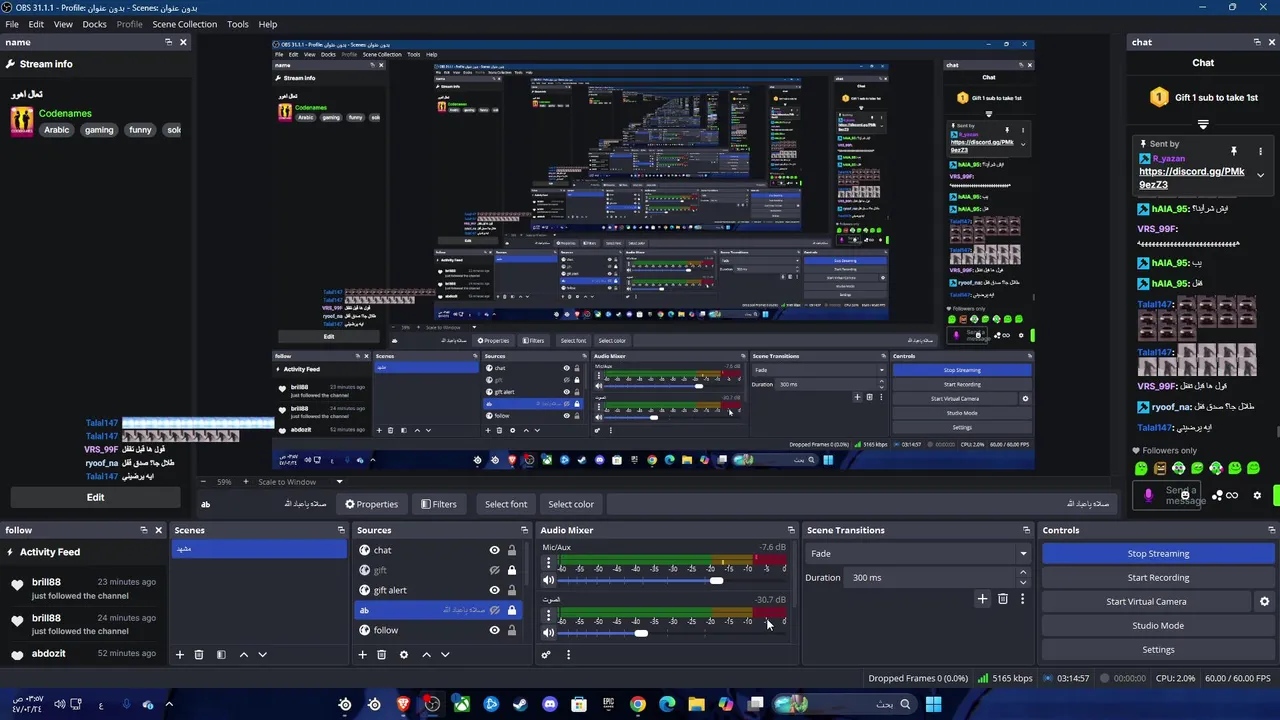This screenshot has height=720, width=1280.
Task: Open advanced audio properties gears icon
Action: pyautogui.click(x=546, y=655)
